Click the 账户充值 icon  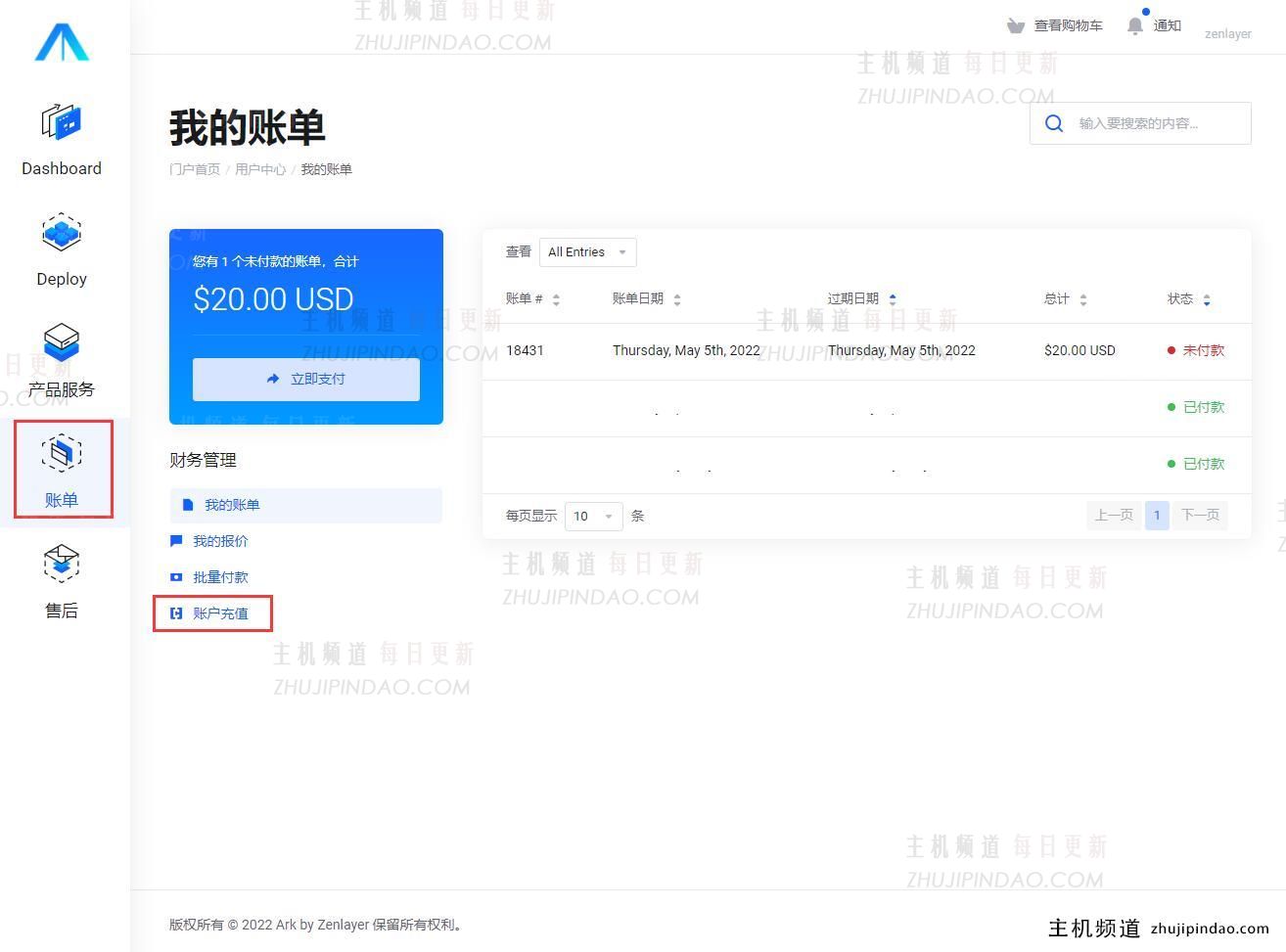coord(176,613)
